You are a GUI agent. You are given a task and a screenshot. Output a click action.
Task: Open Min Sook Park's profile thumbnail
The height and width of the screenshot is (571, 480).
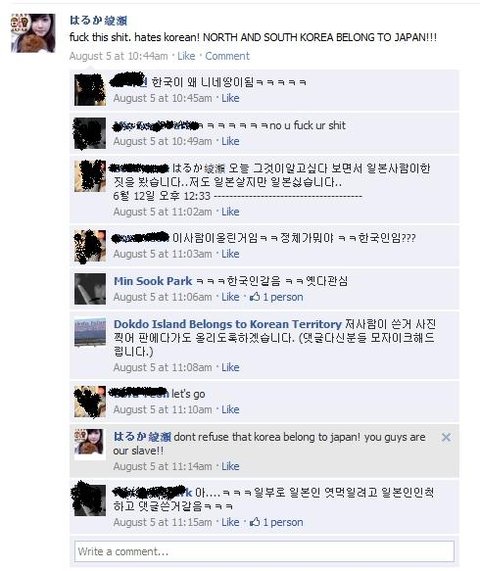[x=90, y=289]
